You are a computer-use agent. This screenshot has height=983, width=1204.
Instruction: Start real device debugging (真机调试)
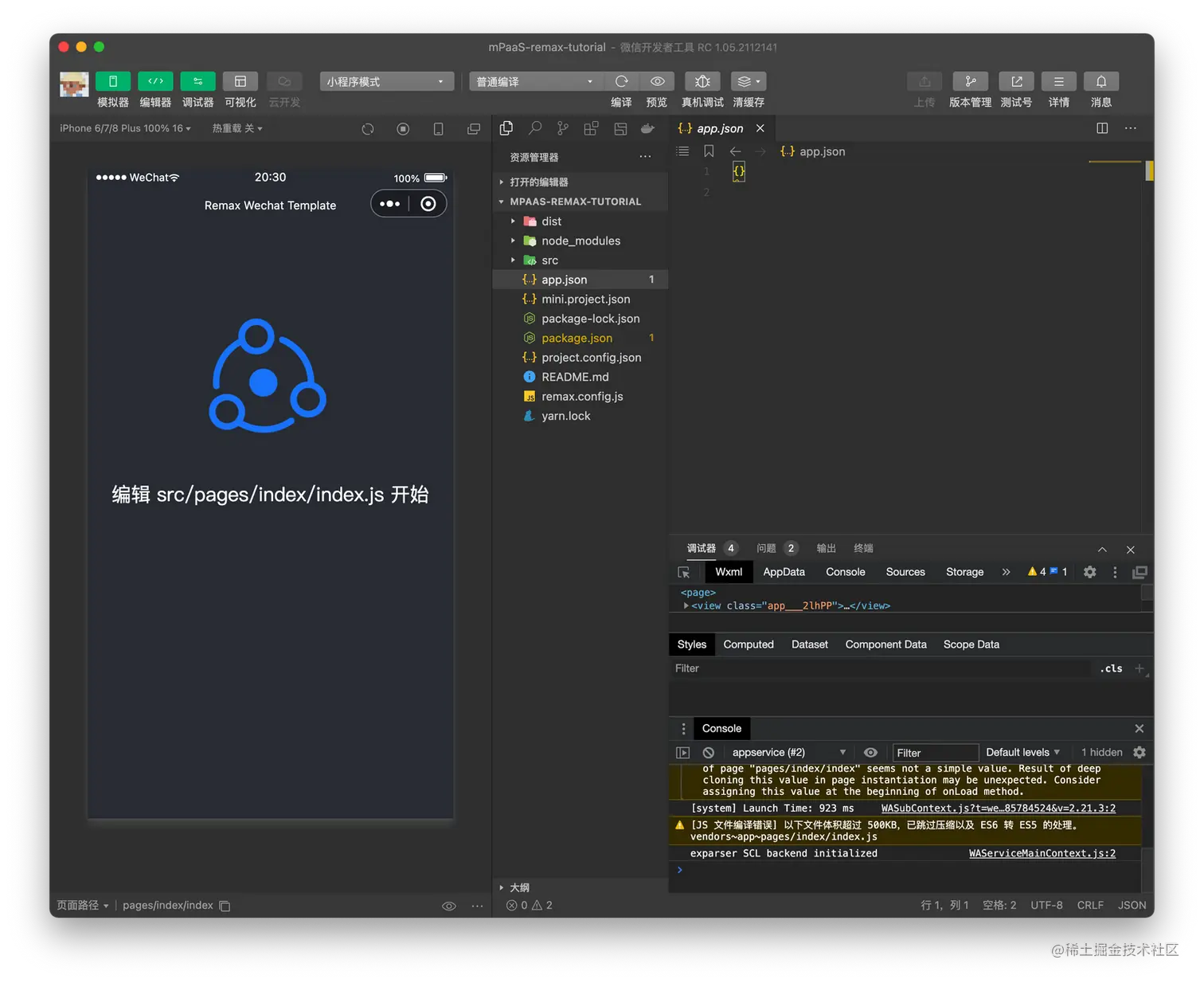[702, 81]
